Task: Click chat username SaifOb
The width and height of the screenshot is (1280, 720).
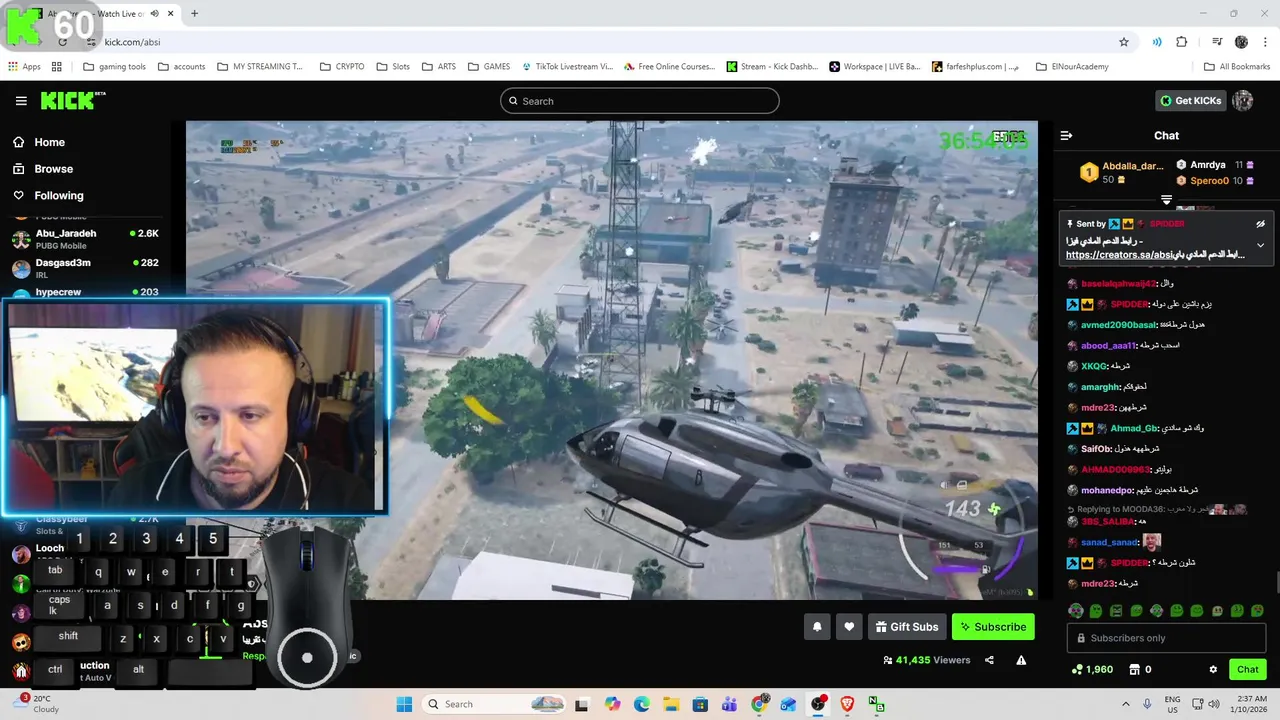Action: (1095, 449)
